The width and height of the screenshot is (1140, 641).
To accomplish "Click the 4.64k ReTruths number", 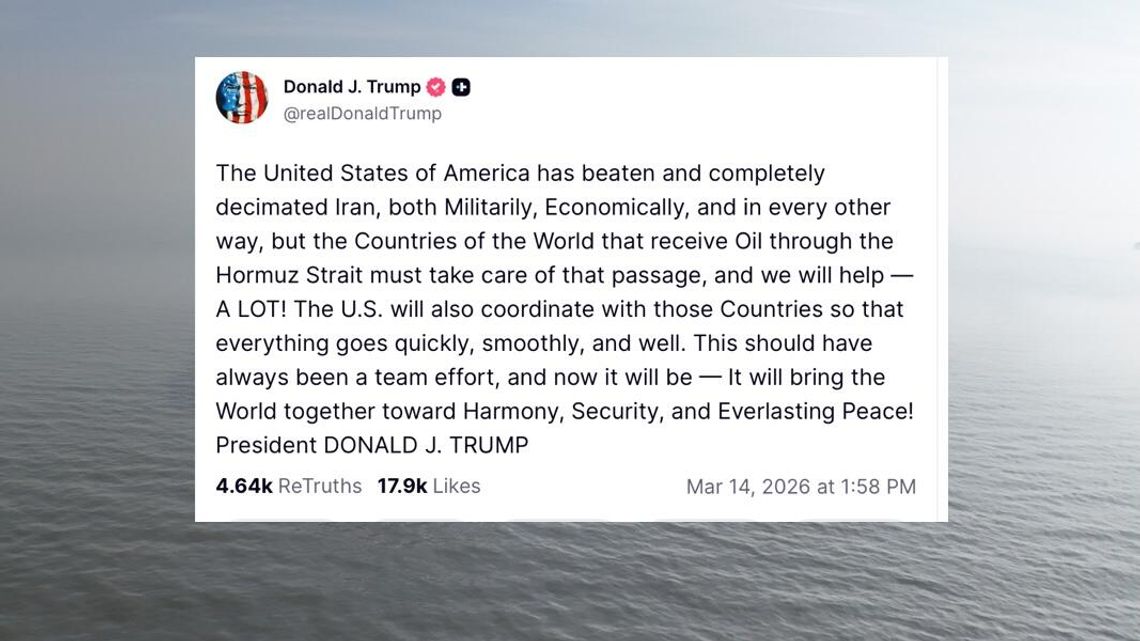I will pos(244,486).
